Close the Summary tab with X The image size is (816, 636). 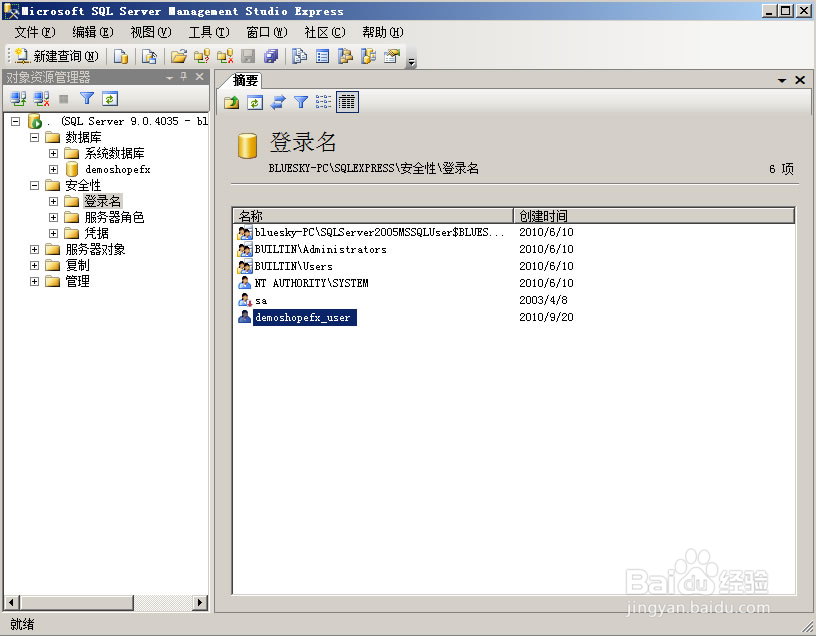tap(800, 80)
